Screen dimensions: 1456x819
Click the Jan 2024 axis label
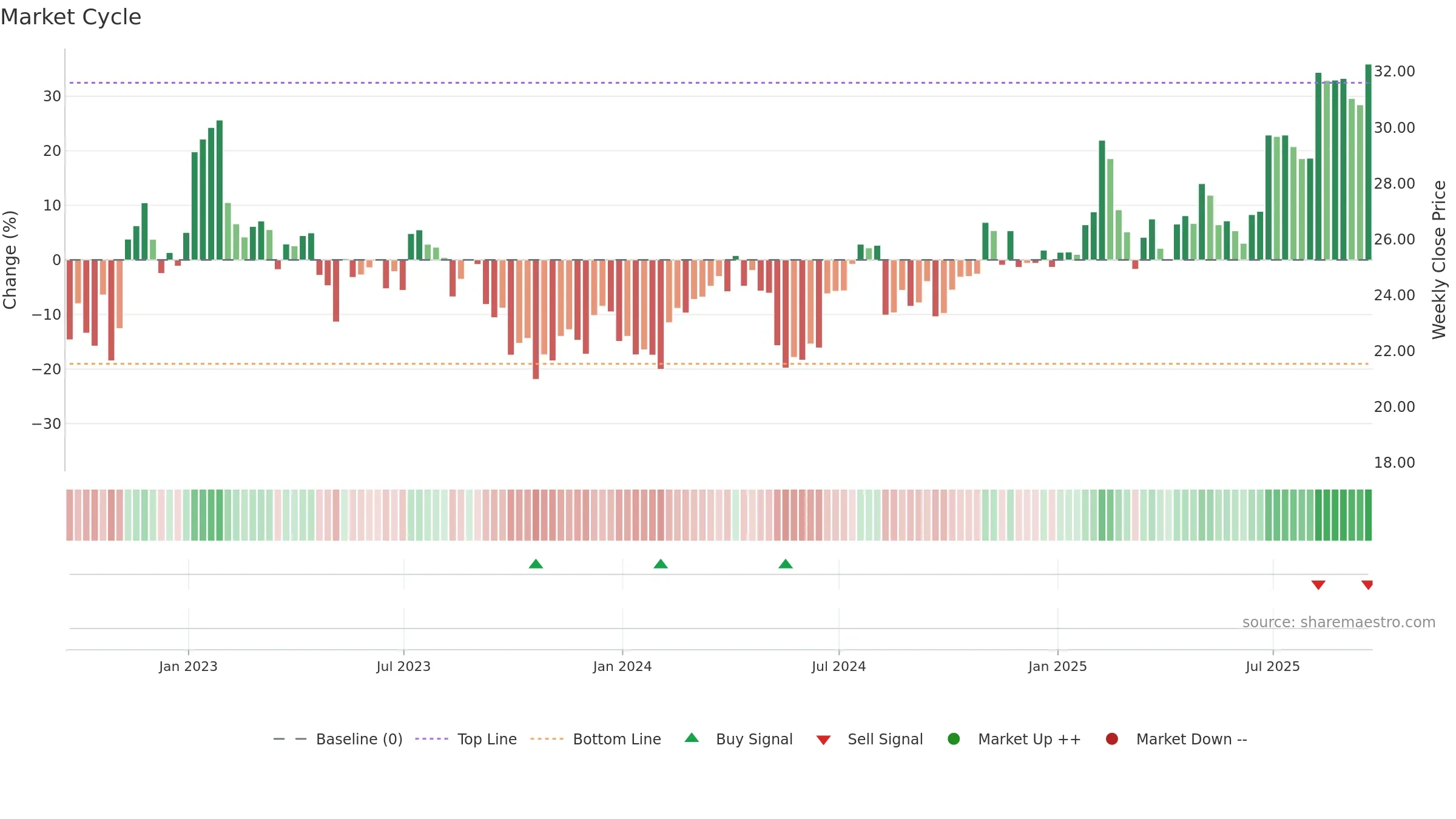[622, 667]
